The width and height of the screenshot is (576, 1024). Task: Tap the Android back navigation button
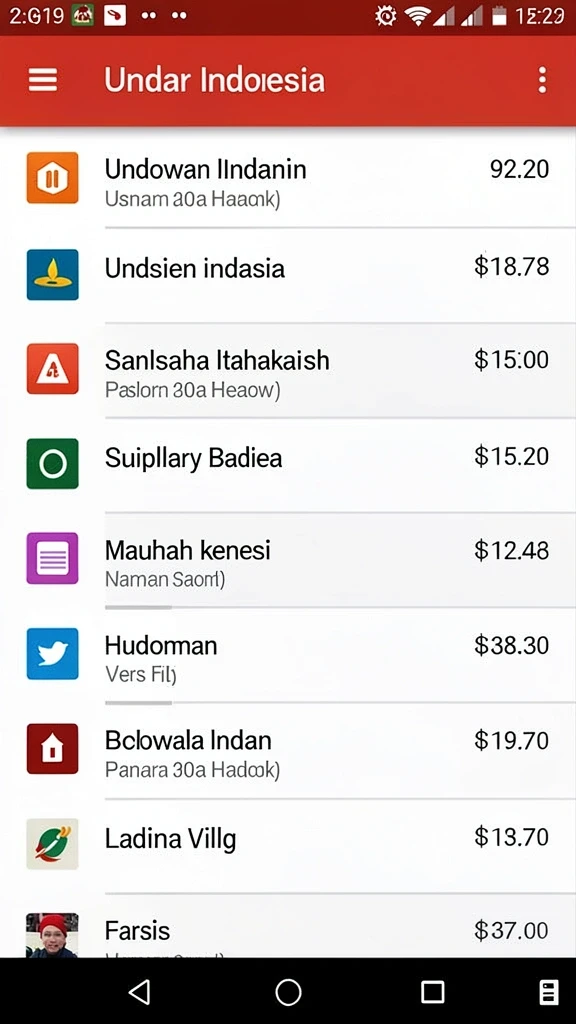(140, 992)
